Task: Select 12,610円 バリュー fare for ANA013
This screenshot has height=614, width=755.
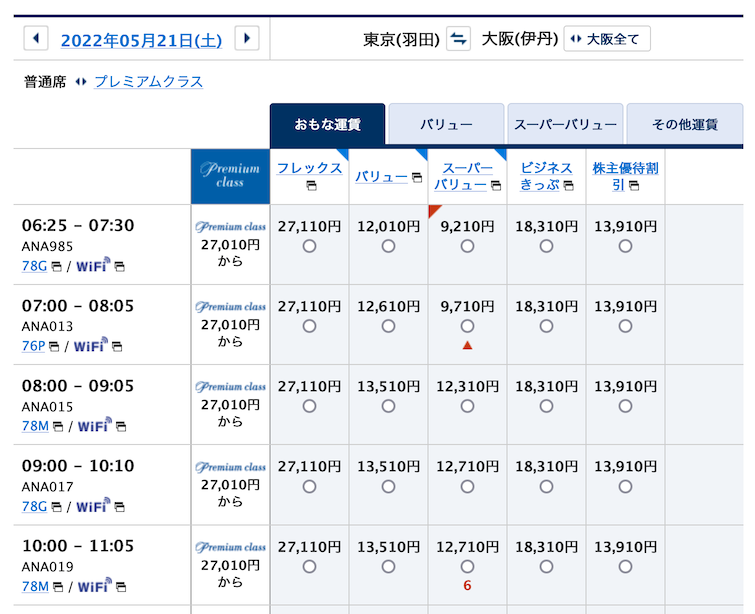Action: click(x=388, y=326)
